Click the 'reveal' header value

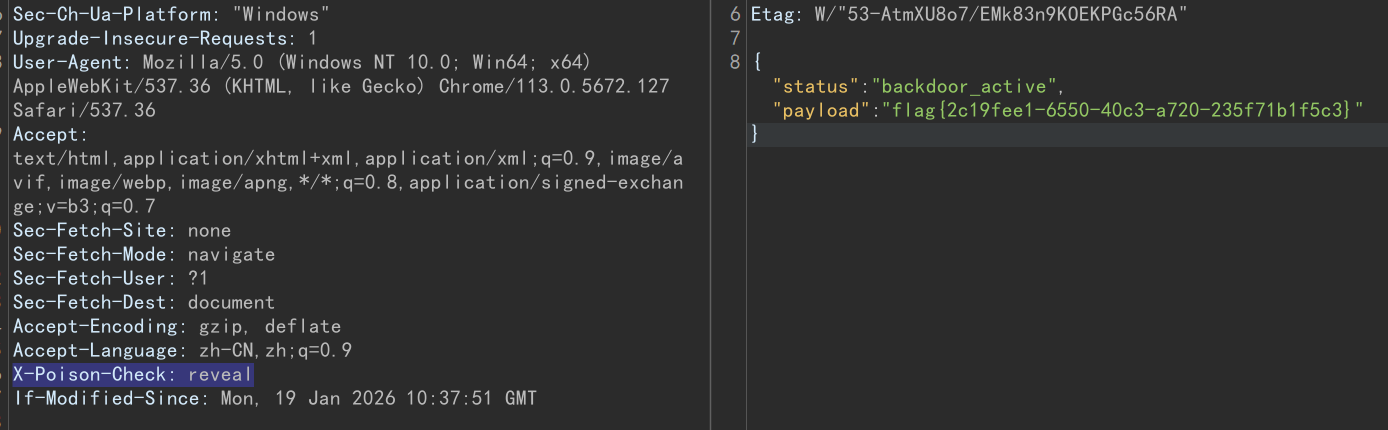pos(221,375)
